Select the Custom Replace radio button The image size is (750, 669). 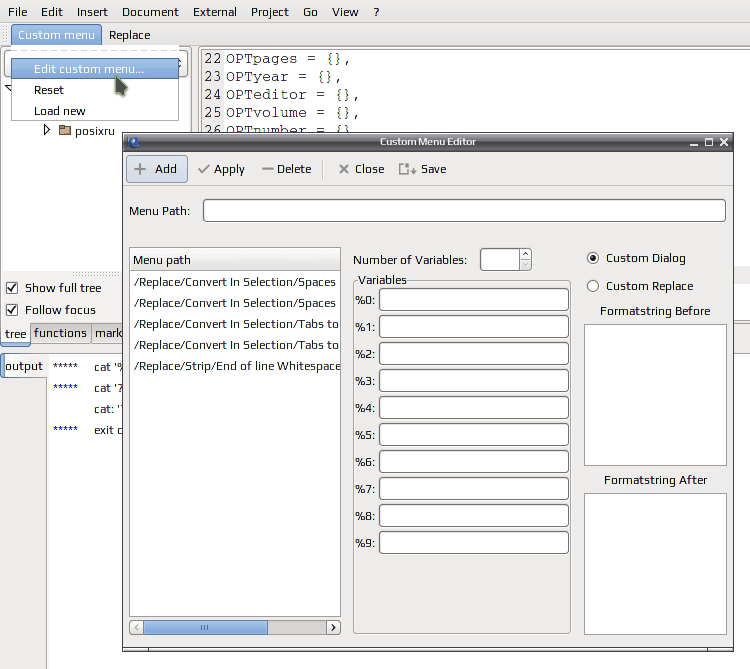point(593,286)
